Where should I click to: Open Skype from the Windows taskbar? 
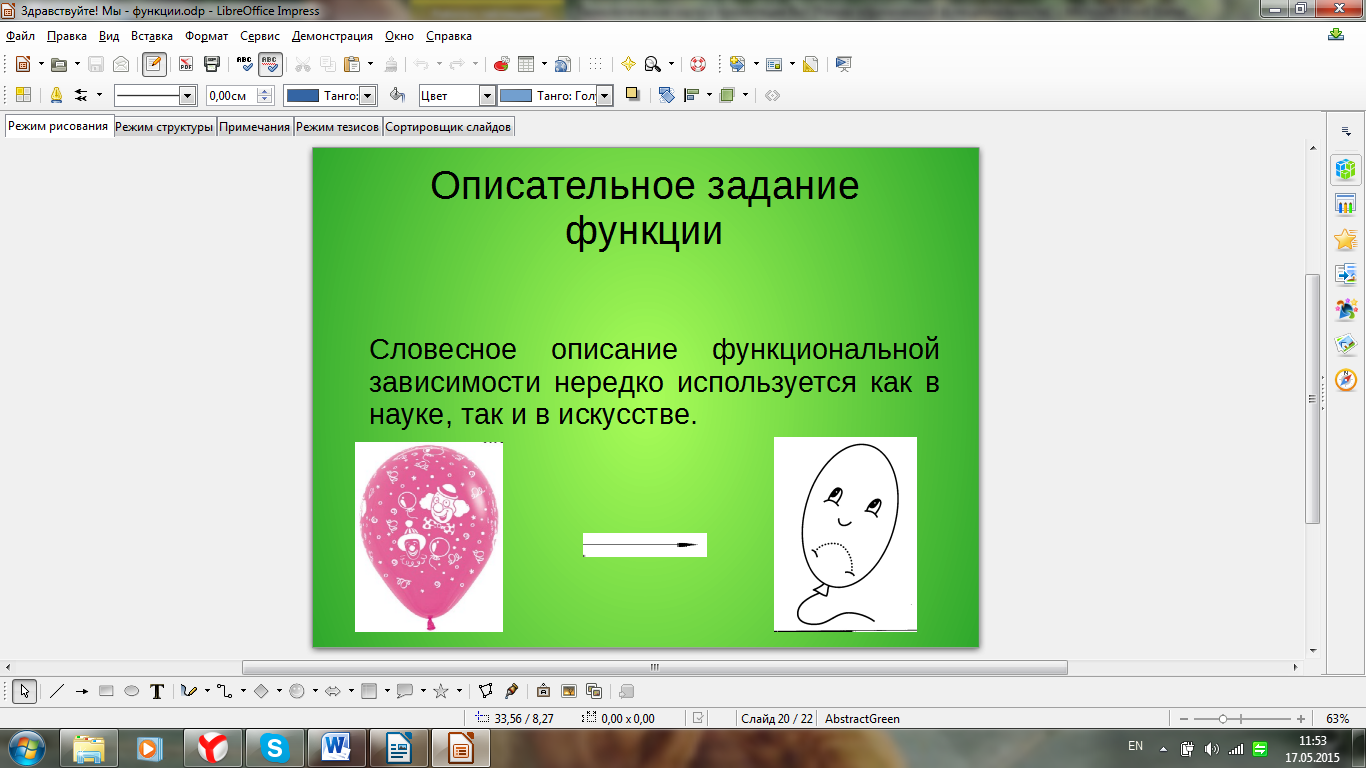point(275,747)
